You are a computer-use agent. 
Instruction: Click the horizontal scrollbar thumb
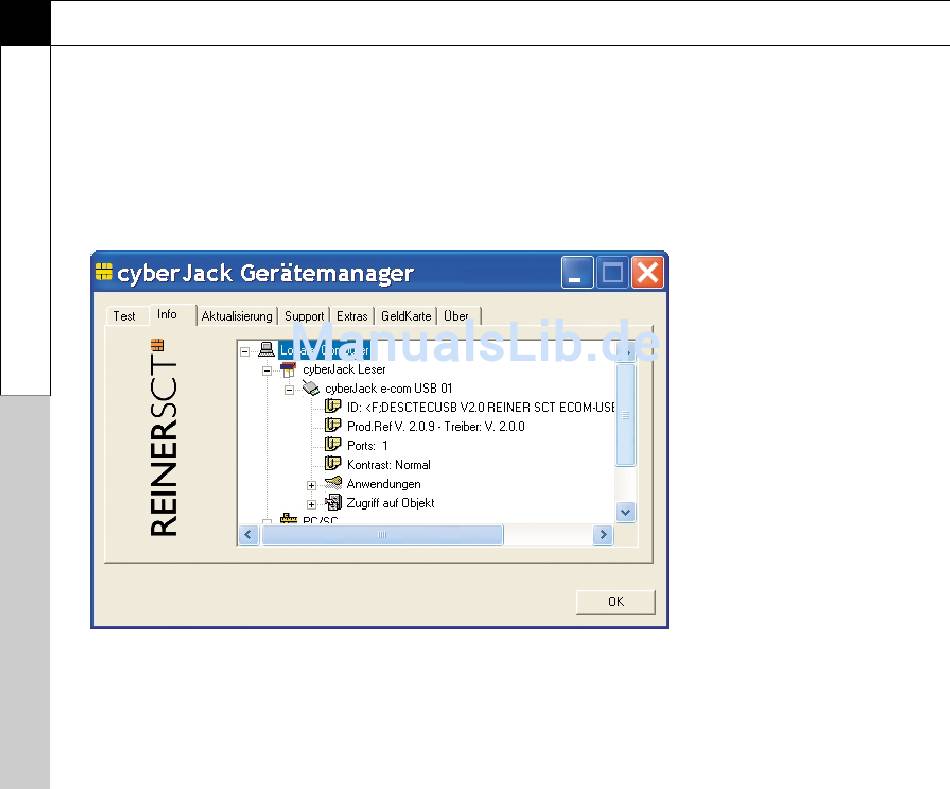(x=382, y=534)
